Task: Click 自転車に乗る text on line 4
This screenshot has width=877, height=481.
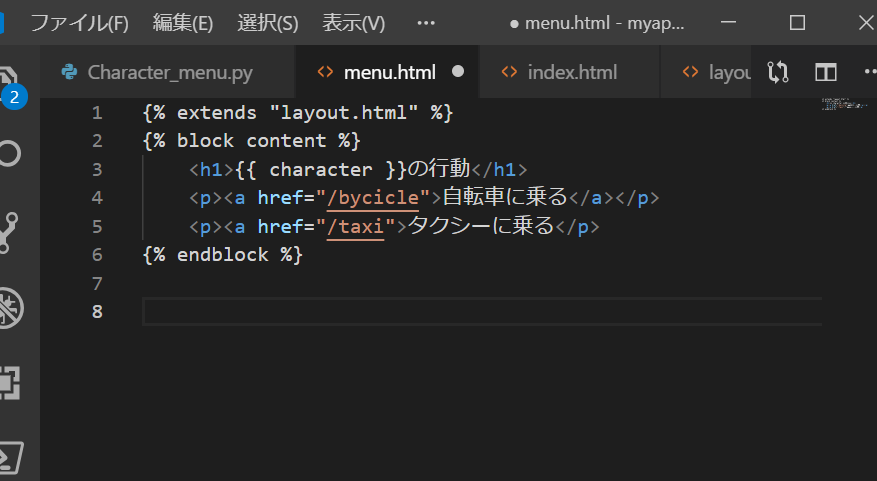Action: [x=505, y=197]
